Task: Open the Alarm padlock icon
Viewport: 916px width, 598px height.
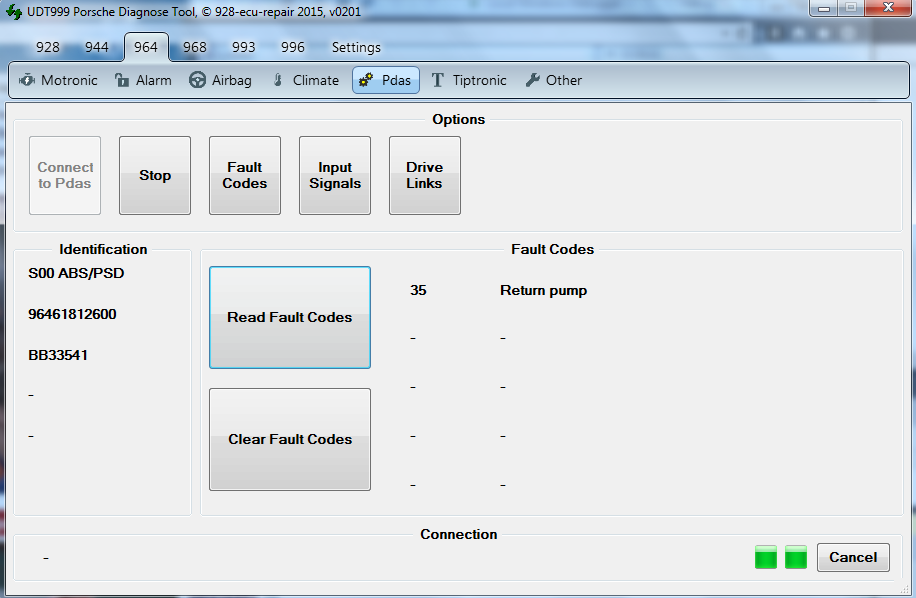Action: point(122,80)
